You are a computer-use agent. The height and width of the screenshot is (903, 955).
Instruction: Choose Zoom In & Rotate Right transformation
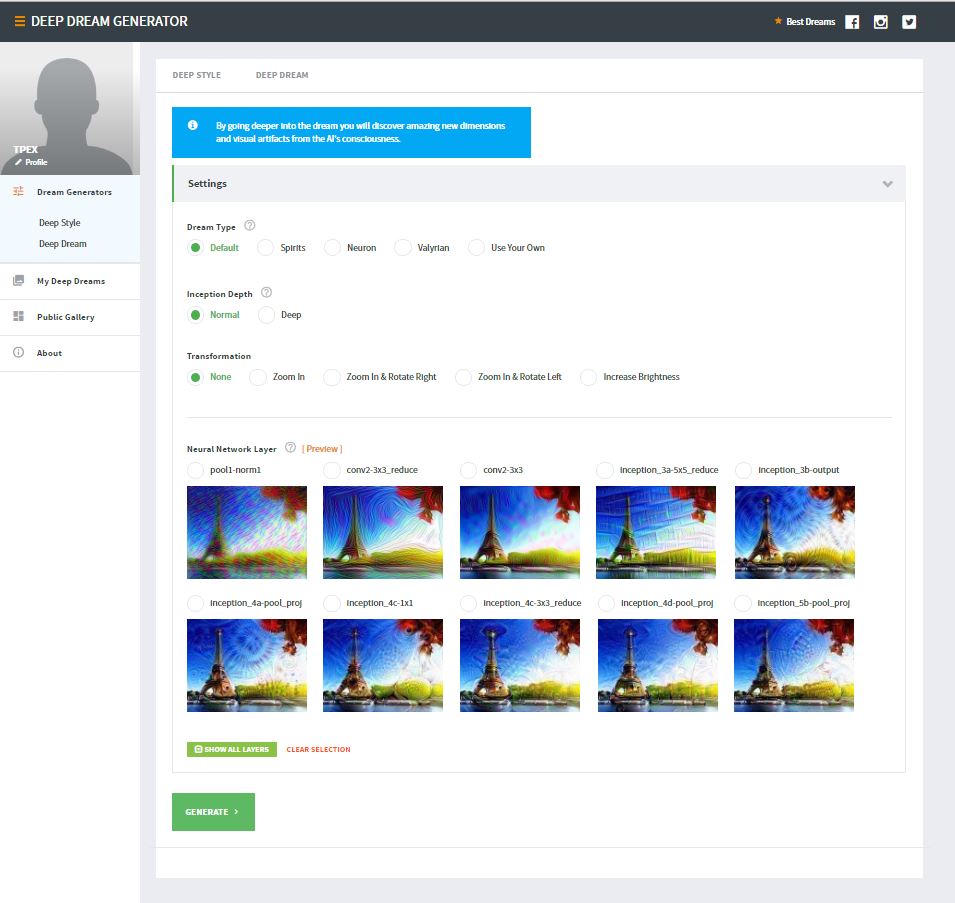pyautogui.click(x=332, y=377)
